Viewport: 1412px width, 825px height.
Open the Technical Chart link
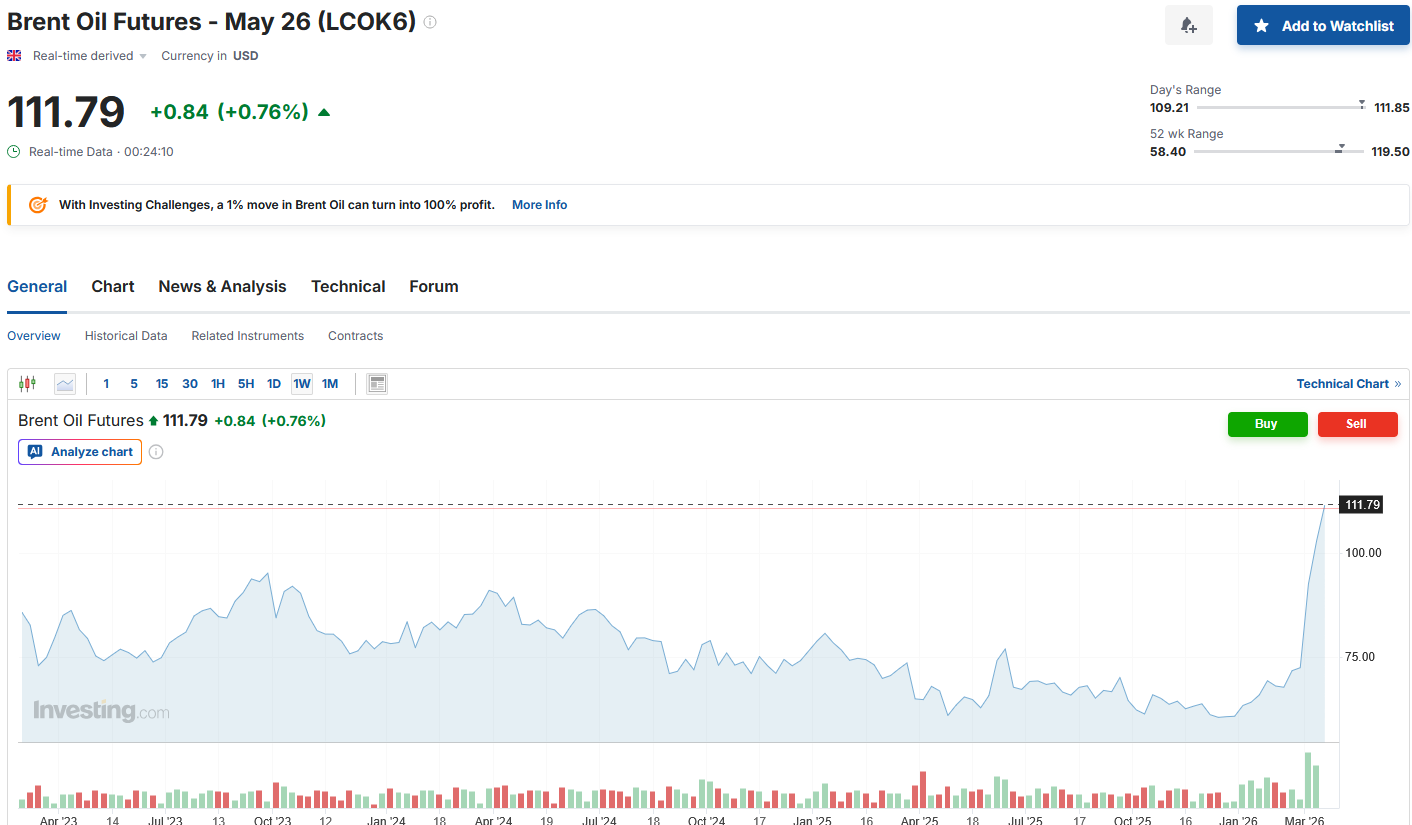click(1349, 384)
